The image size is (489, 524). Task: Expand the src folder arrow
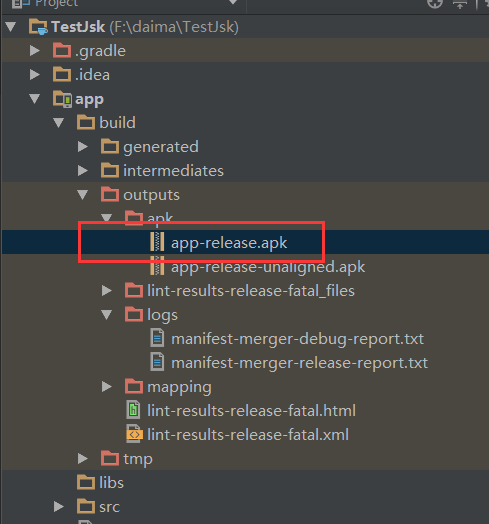59,507
